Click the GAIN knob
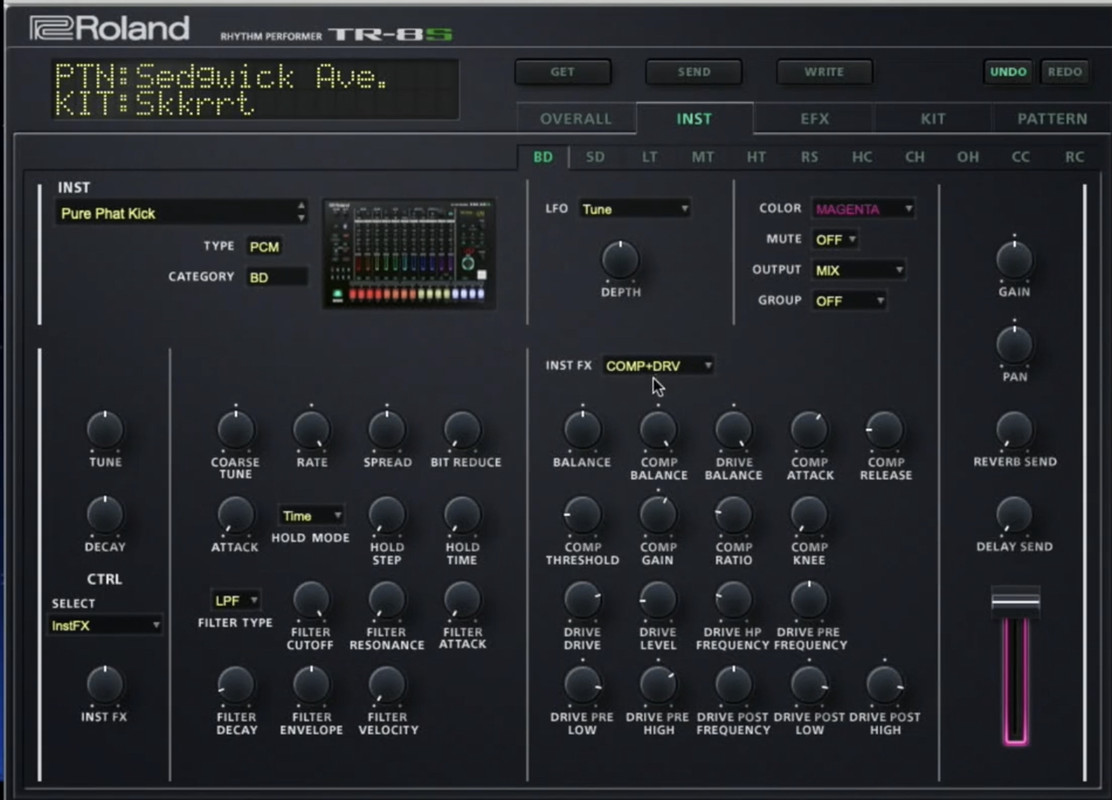 1014,260
